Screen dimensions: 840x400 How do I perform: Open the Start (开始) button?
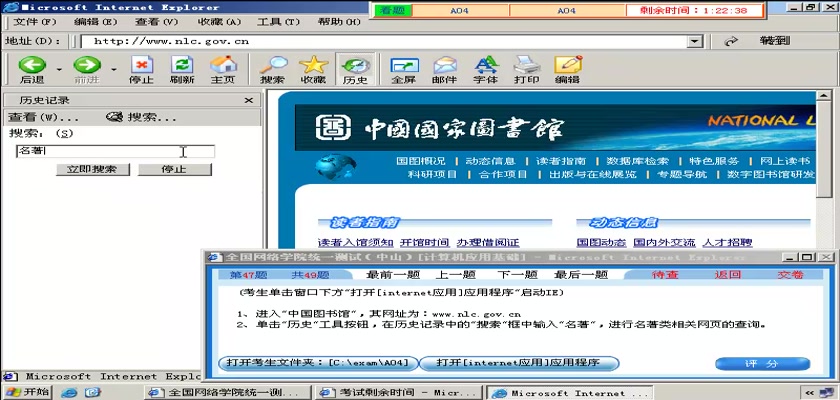(26, 391)
